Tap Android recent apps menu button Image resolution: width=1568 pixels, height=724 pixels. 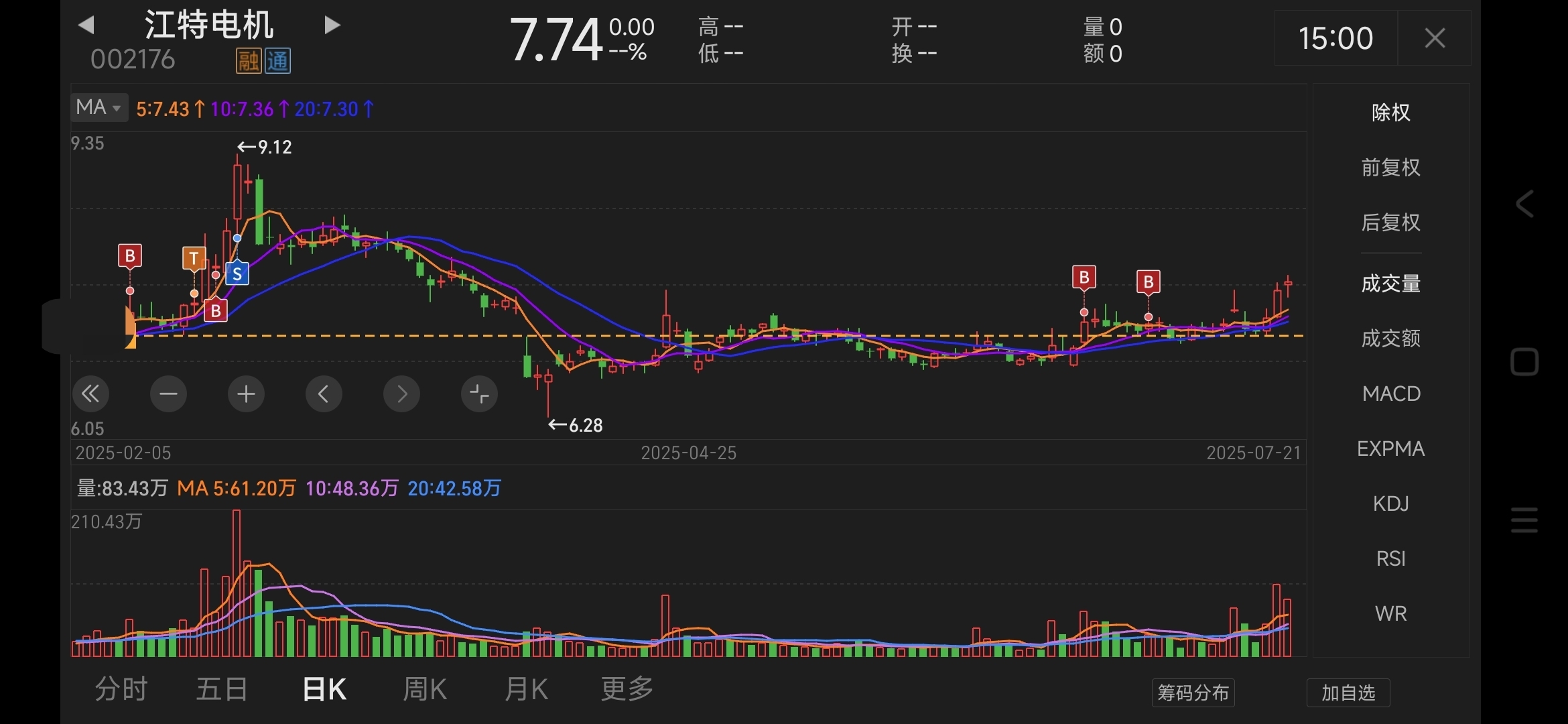[x=1524, y=520]
